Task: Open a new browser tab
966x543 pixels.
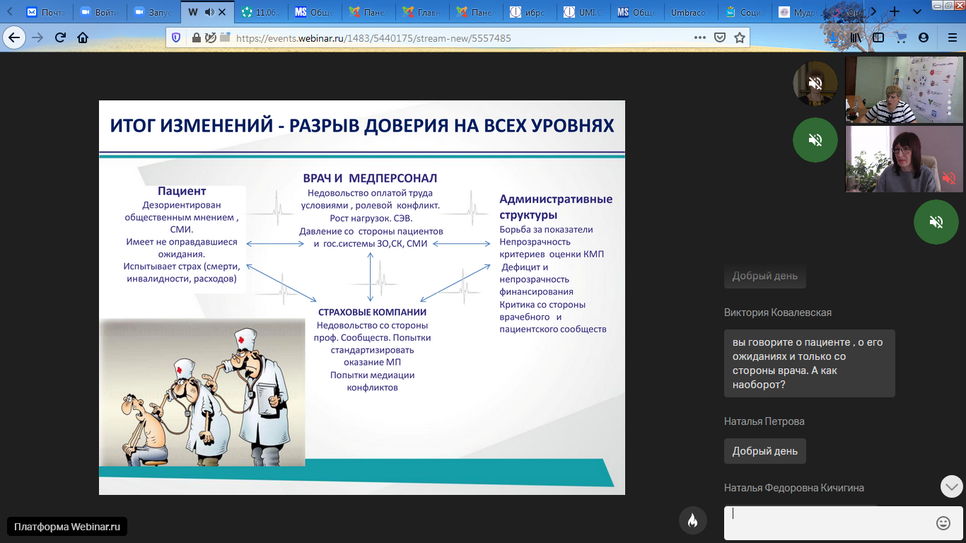Action: 894,11
